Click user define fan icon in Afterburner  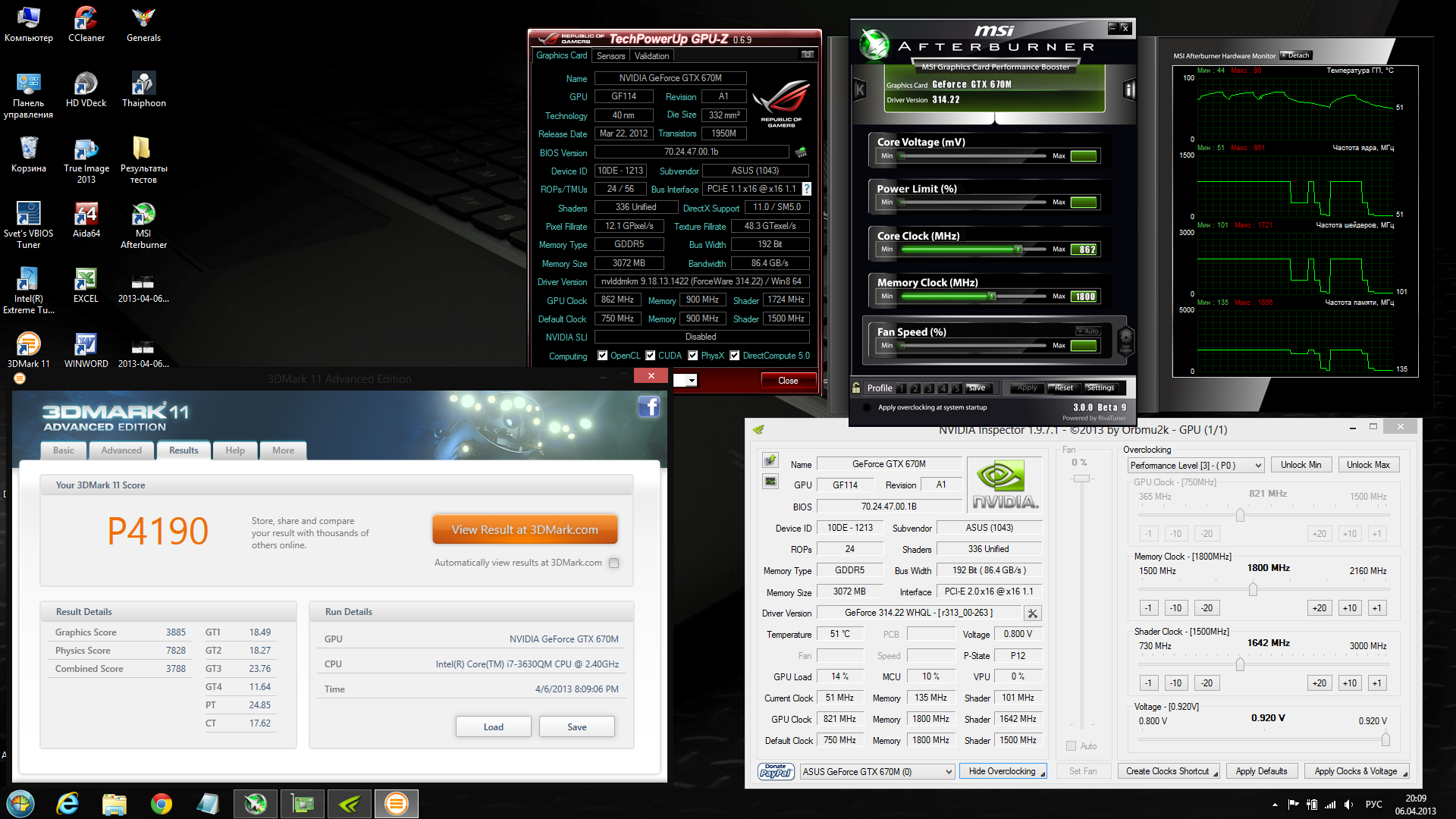(x=1125, y=340)
